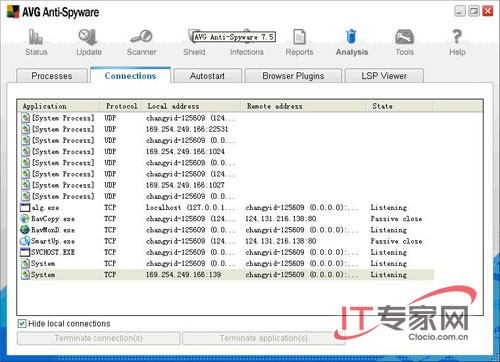Sort by the Remote address column header
The image size is (500, 362).
(303, 106)
